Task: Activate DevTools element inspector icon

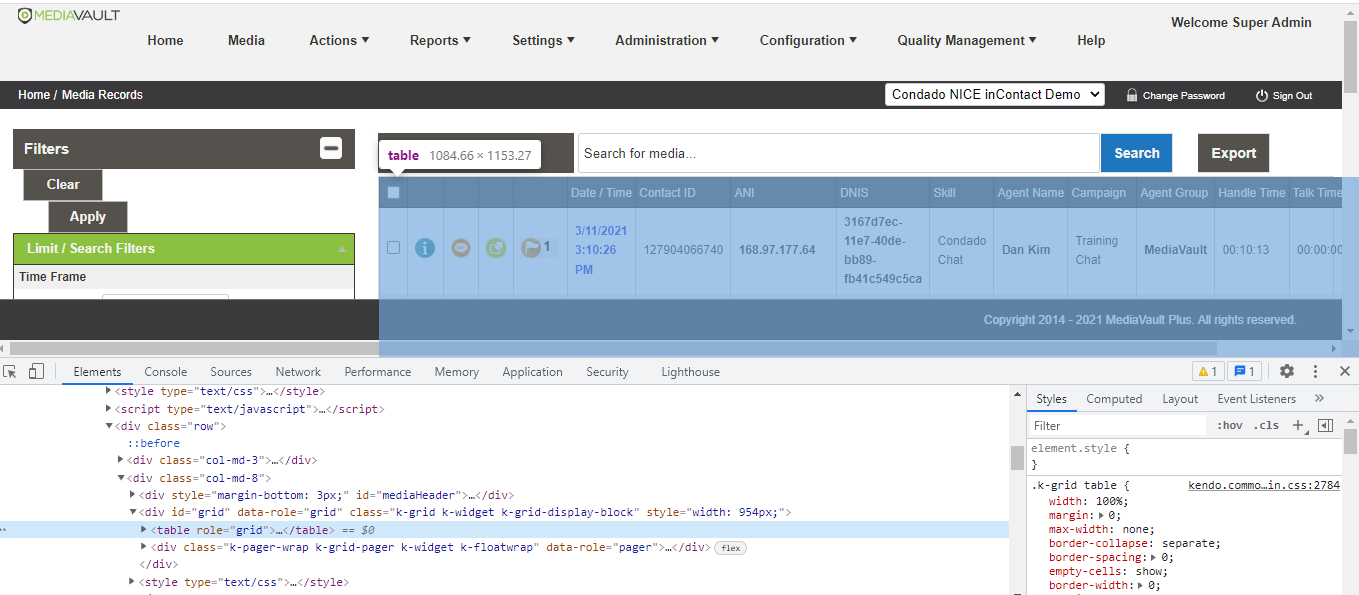Action: pos(11,371)
